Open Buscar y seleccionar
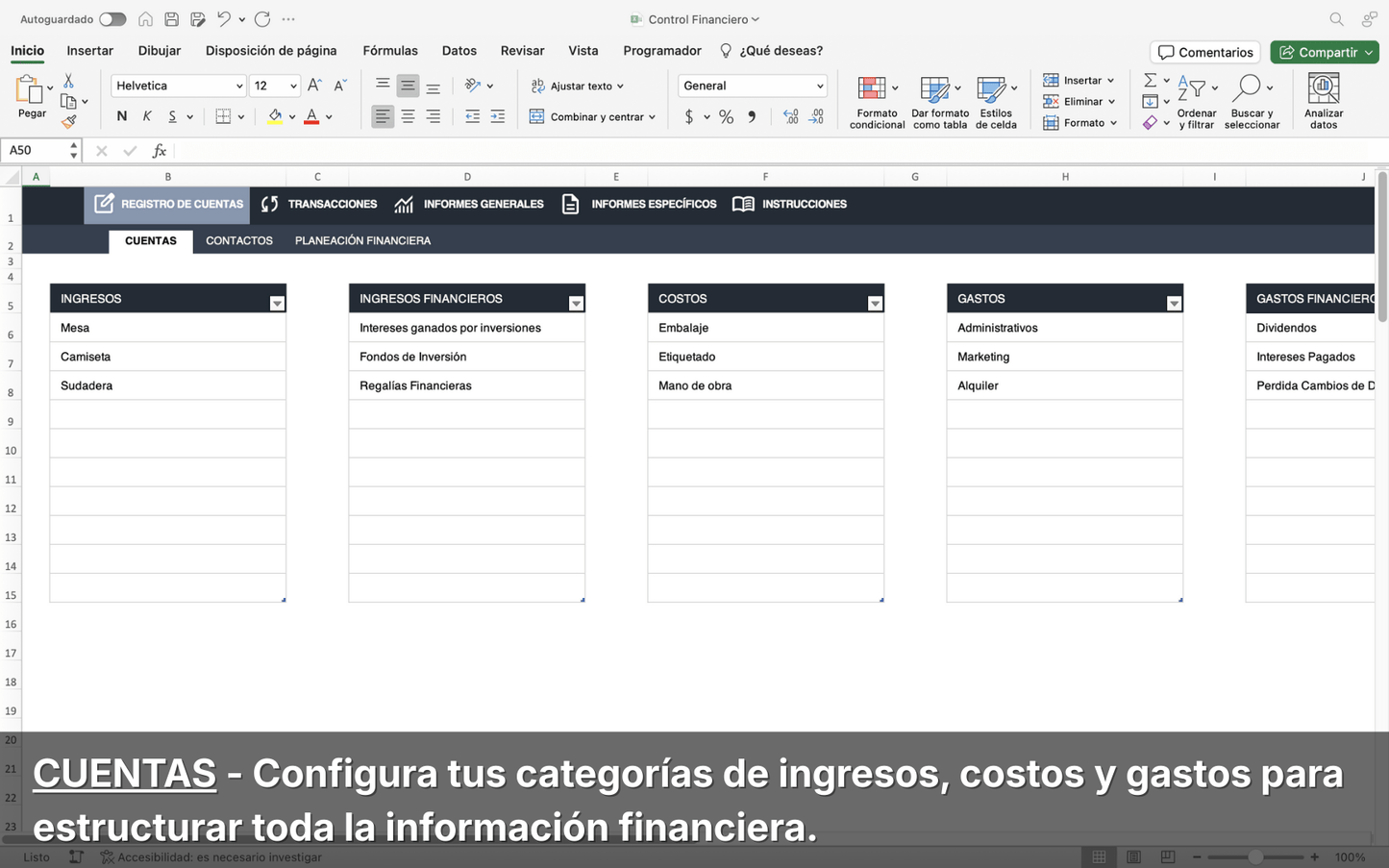The image size is (1389, 868). (1253, 101)
